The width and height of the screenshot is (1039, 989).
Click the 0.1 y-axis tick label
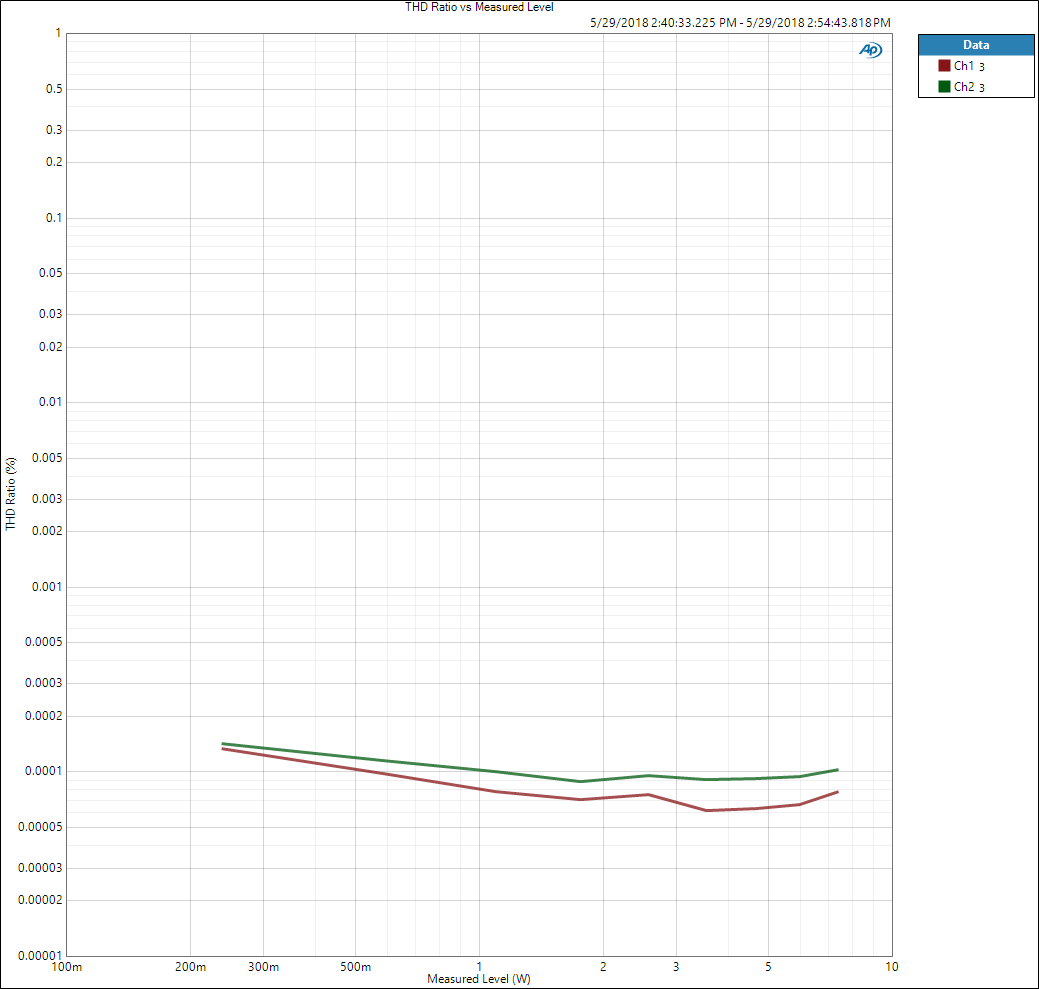pos(54,218)
